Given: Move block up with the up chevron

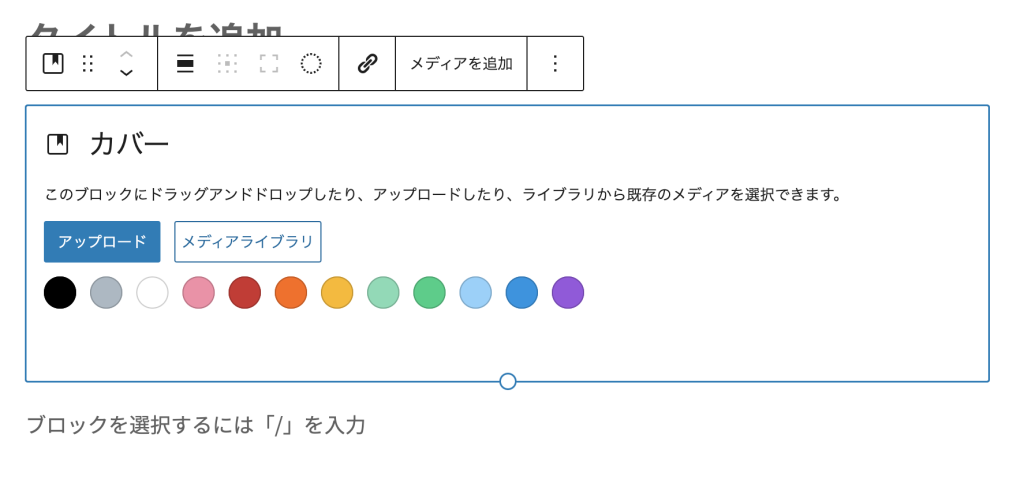Looking at the screenshot, I should (126, 54).
